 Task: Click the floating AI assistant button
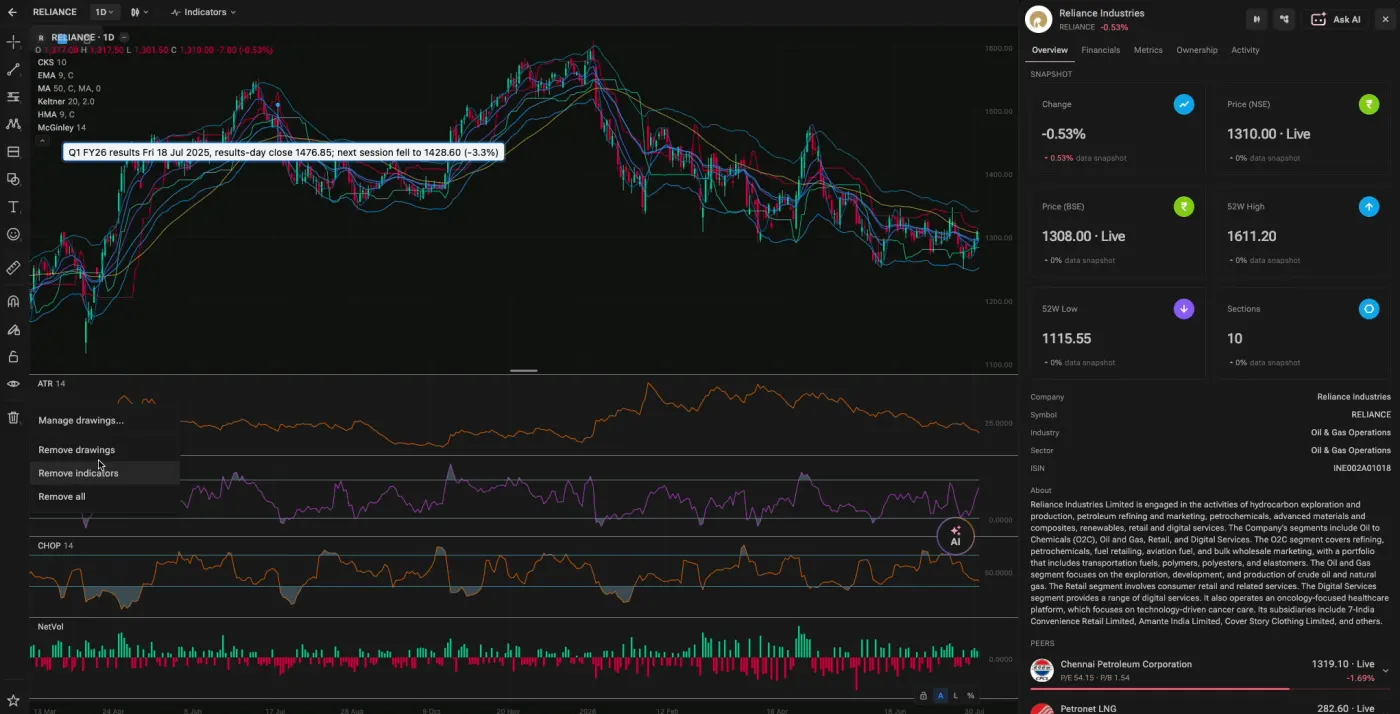click(955, 536)
